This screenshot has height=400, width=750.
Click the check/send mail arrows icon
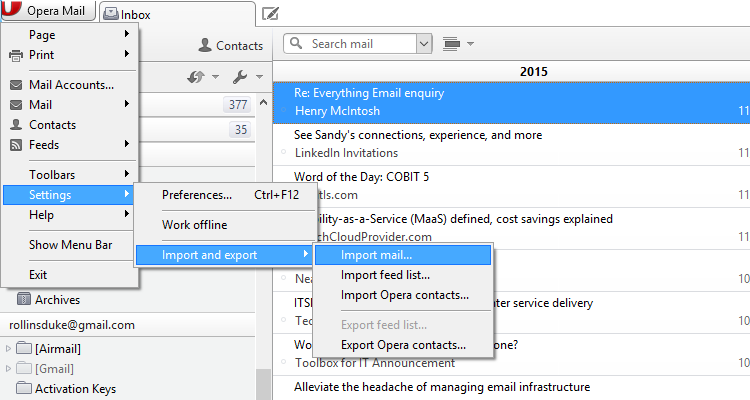pos(196,77)
